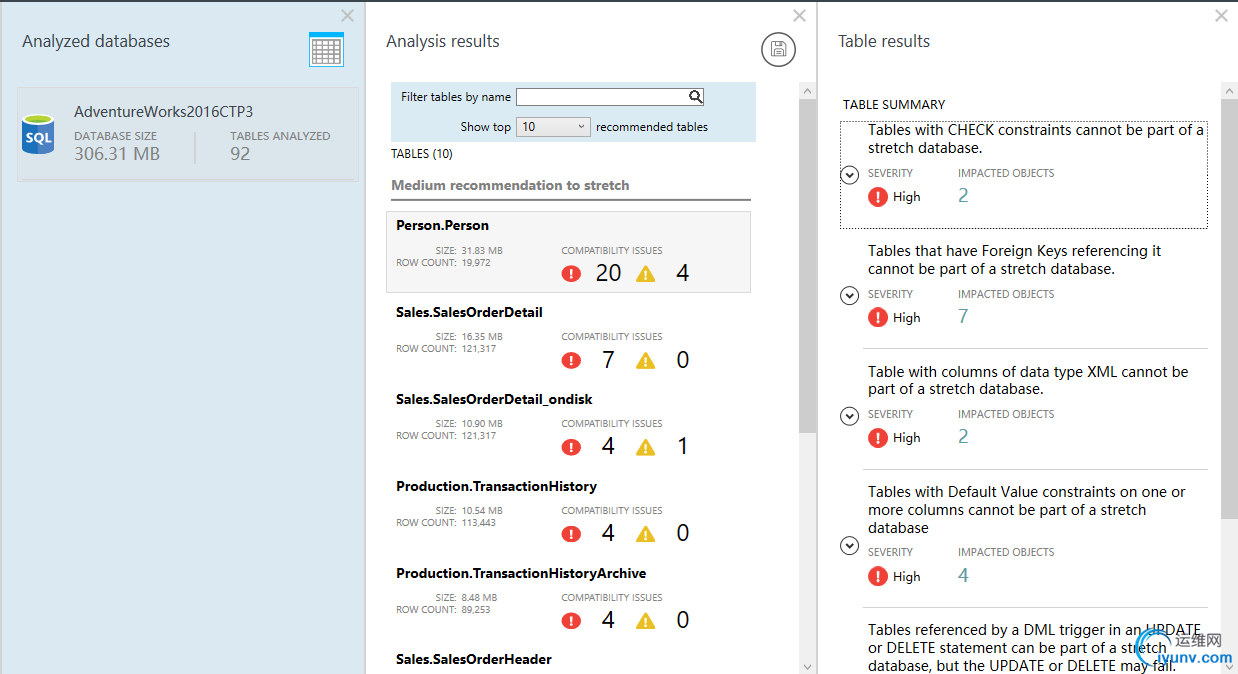Click the TABLES (10) label
1238x674 pixels.
422,154
